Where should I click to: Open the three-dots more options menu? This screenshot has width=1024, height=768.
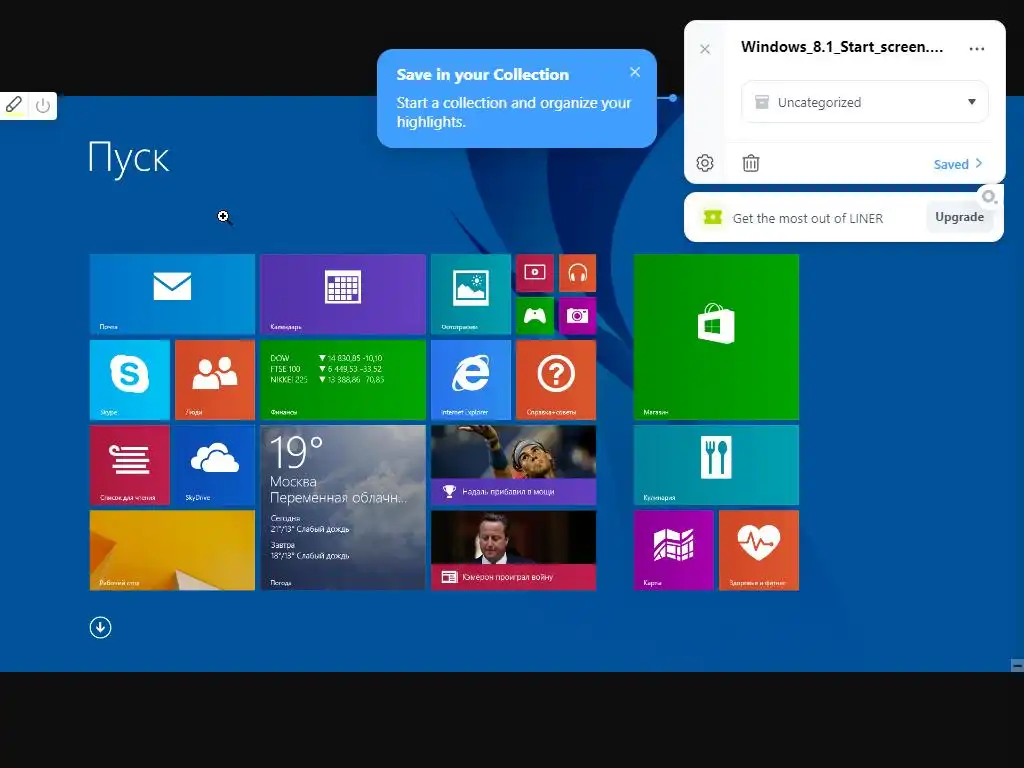click(x=976, y=48)
